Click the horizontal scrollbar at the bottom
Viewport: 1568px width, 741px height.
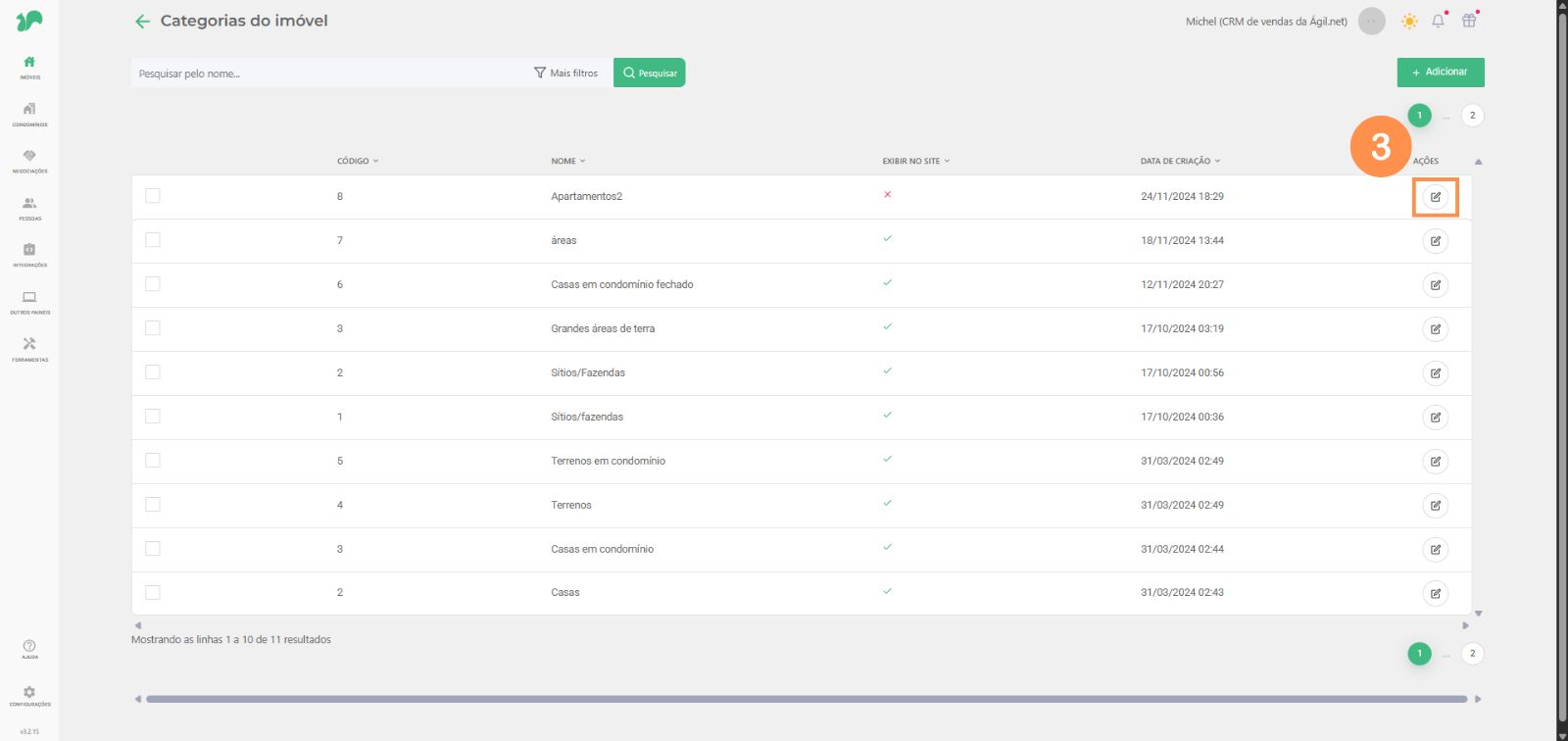tap(806, 699)
